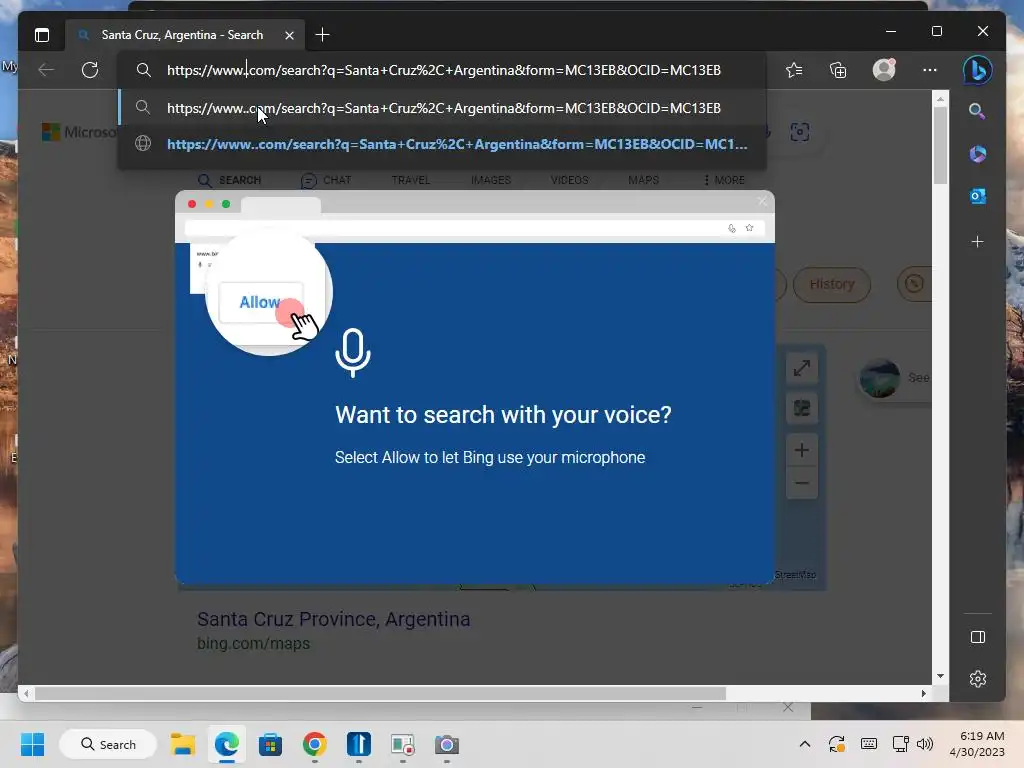
Task: Open Google Chrome from the taskbar
Action: point(315,744)
